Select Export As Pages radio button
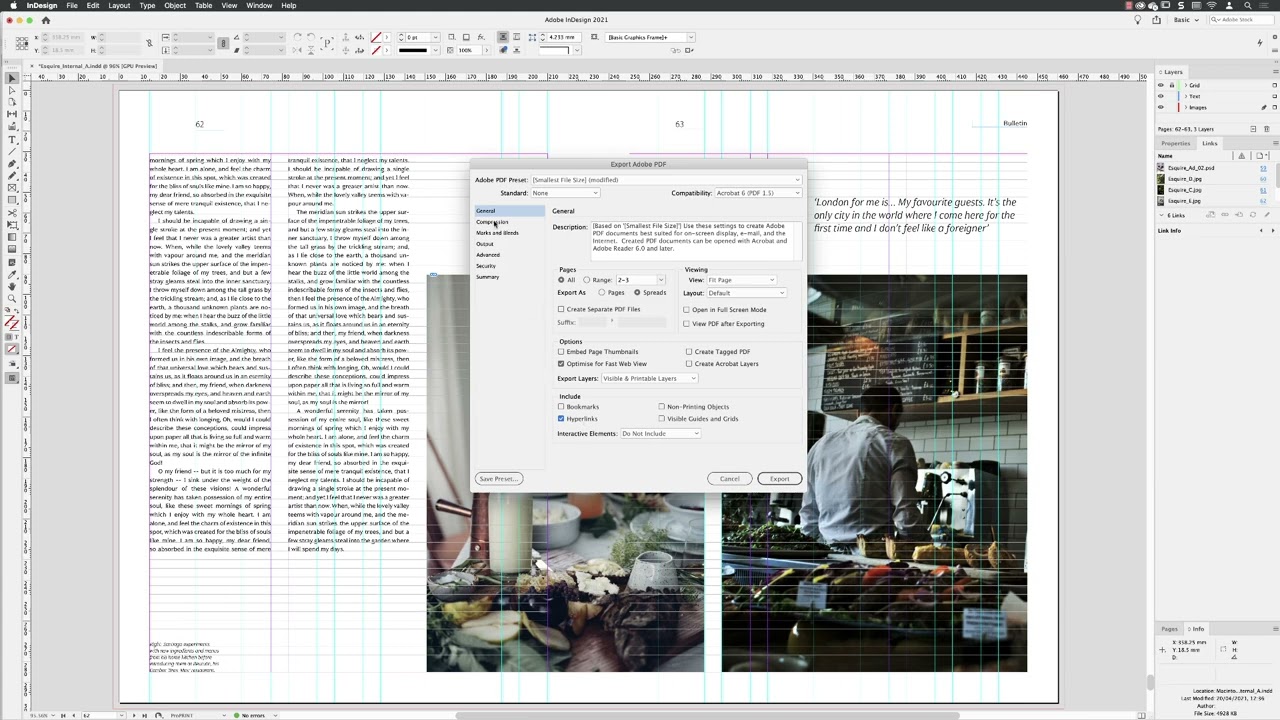Screen dimensions: 1280x720 [602, 293]
